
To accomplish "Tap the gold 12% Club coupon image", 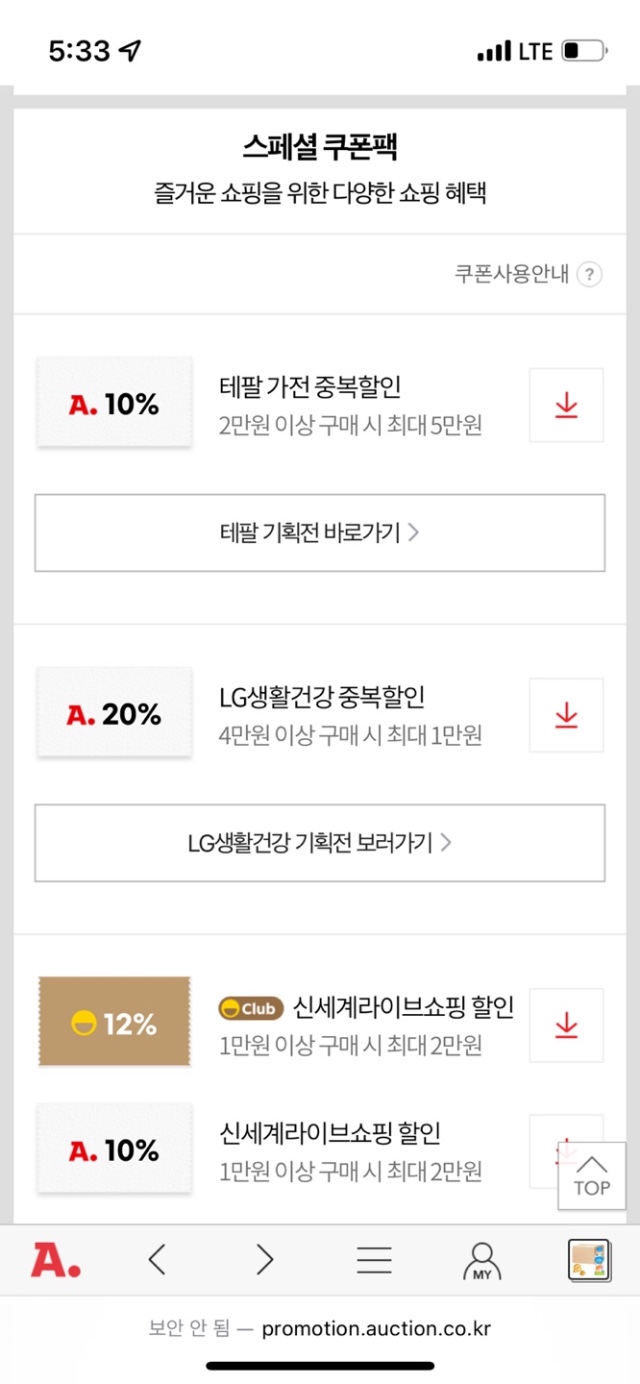I will 114,1021.
